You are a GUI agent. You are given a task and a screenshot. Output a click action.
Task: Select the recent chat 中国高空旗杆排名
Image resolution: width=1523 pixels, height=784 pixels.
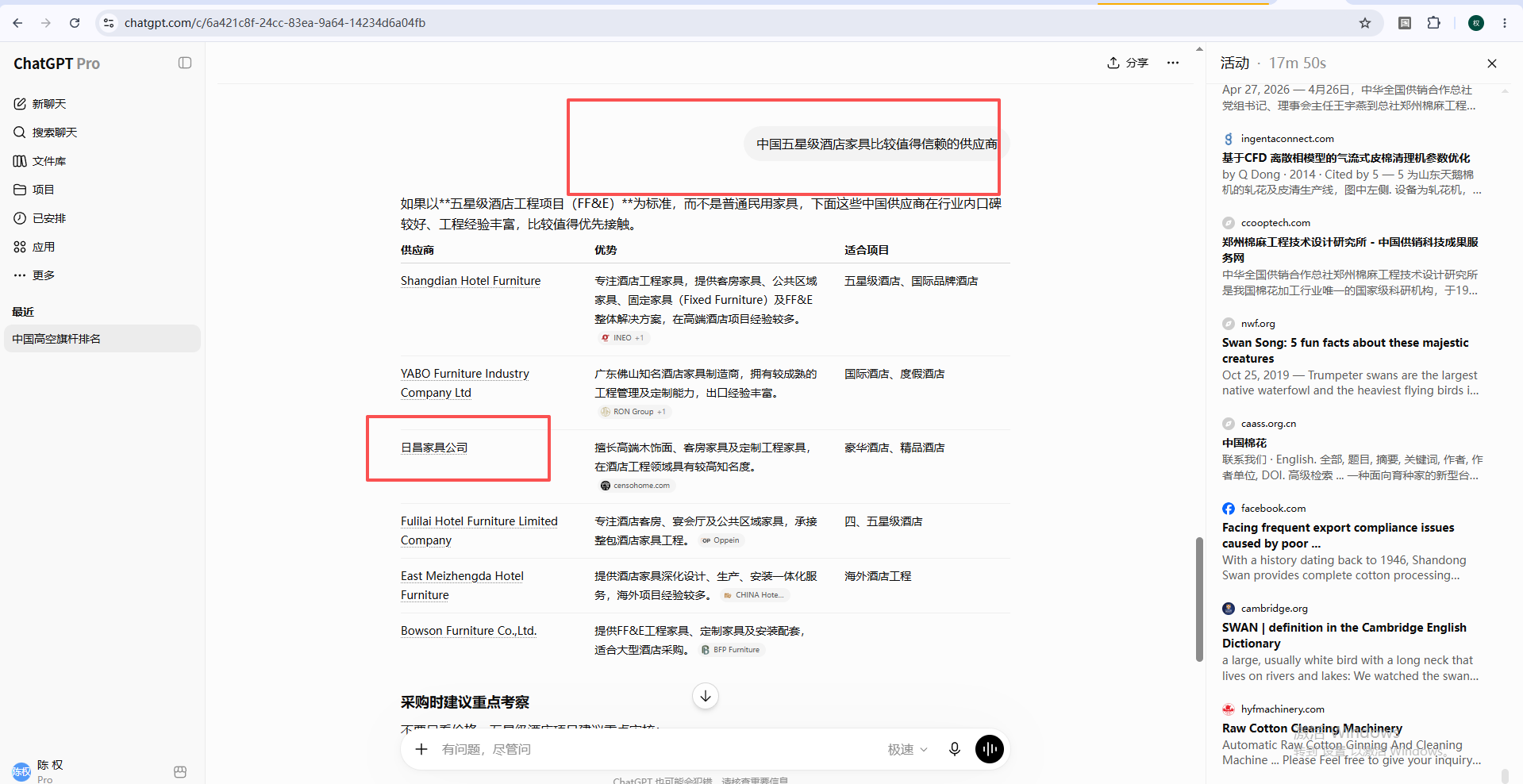[102, 339]
